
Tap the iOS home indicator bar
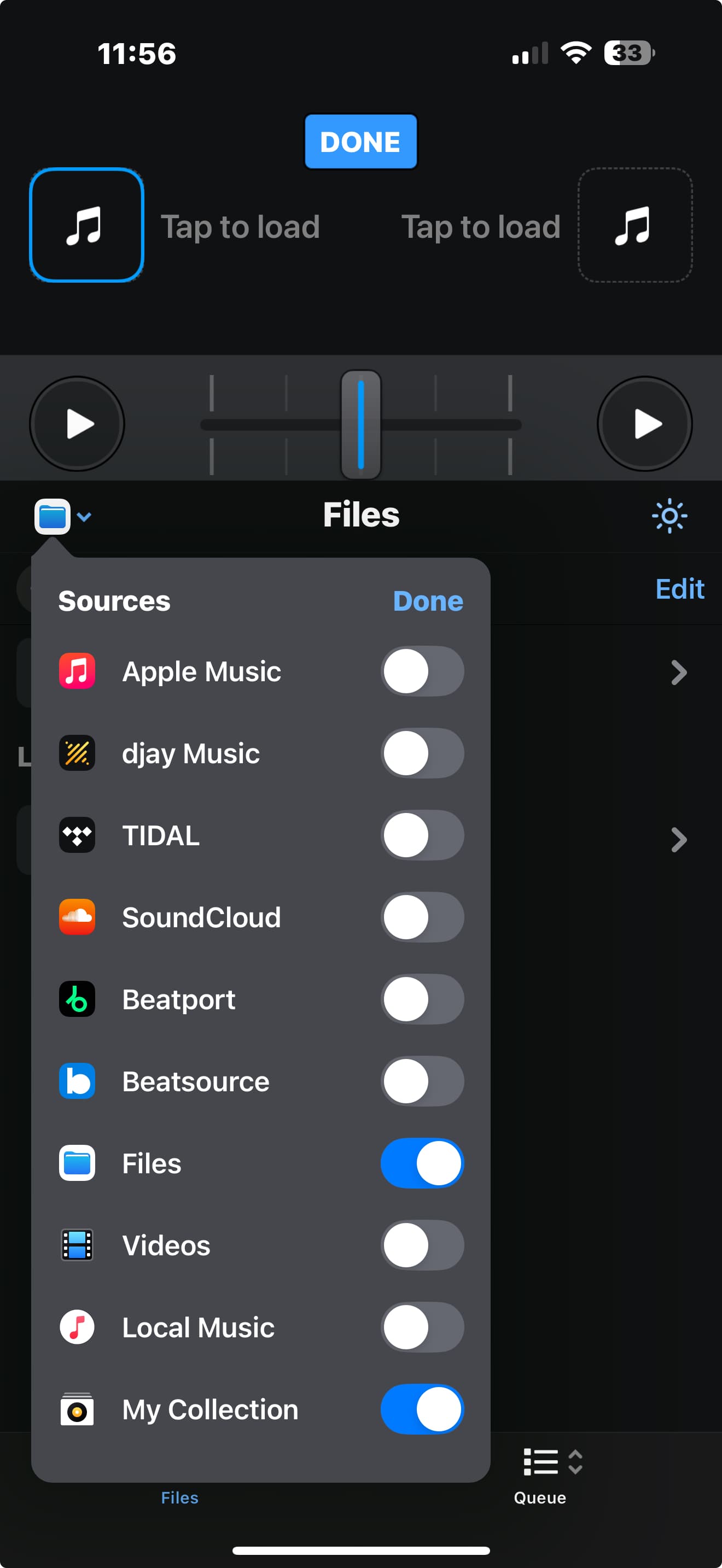(x=361, y=1551)
